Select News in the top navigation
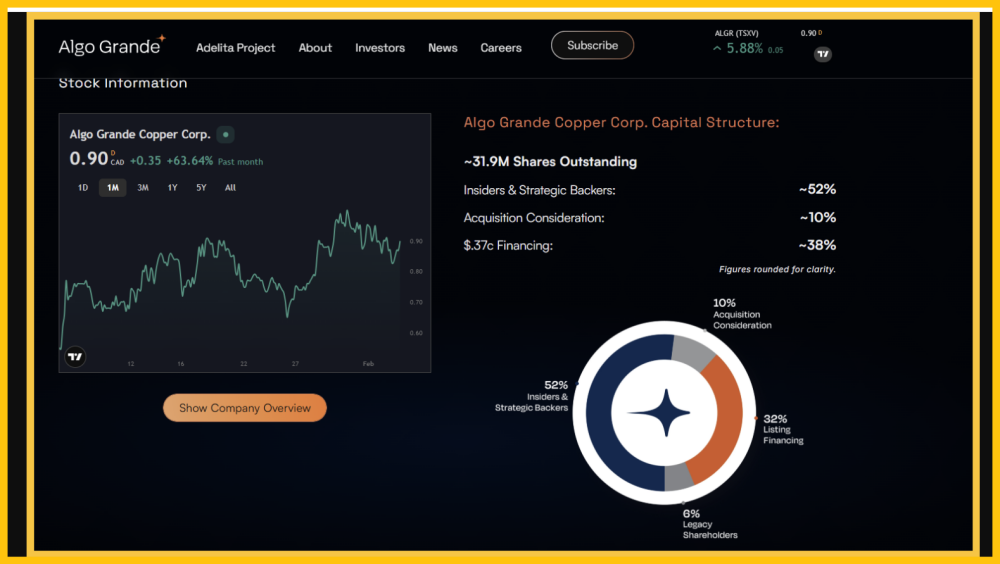 442,48
